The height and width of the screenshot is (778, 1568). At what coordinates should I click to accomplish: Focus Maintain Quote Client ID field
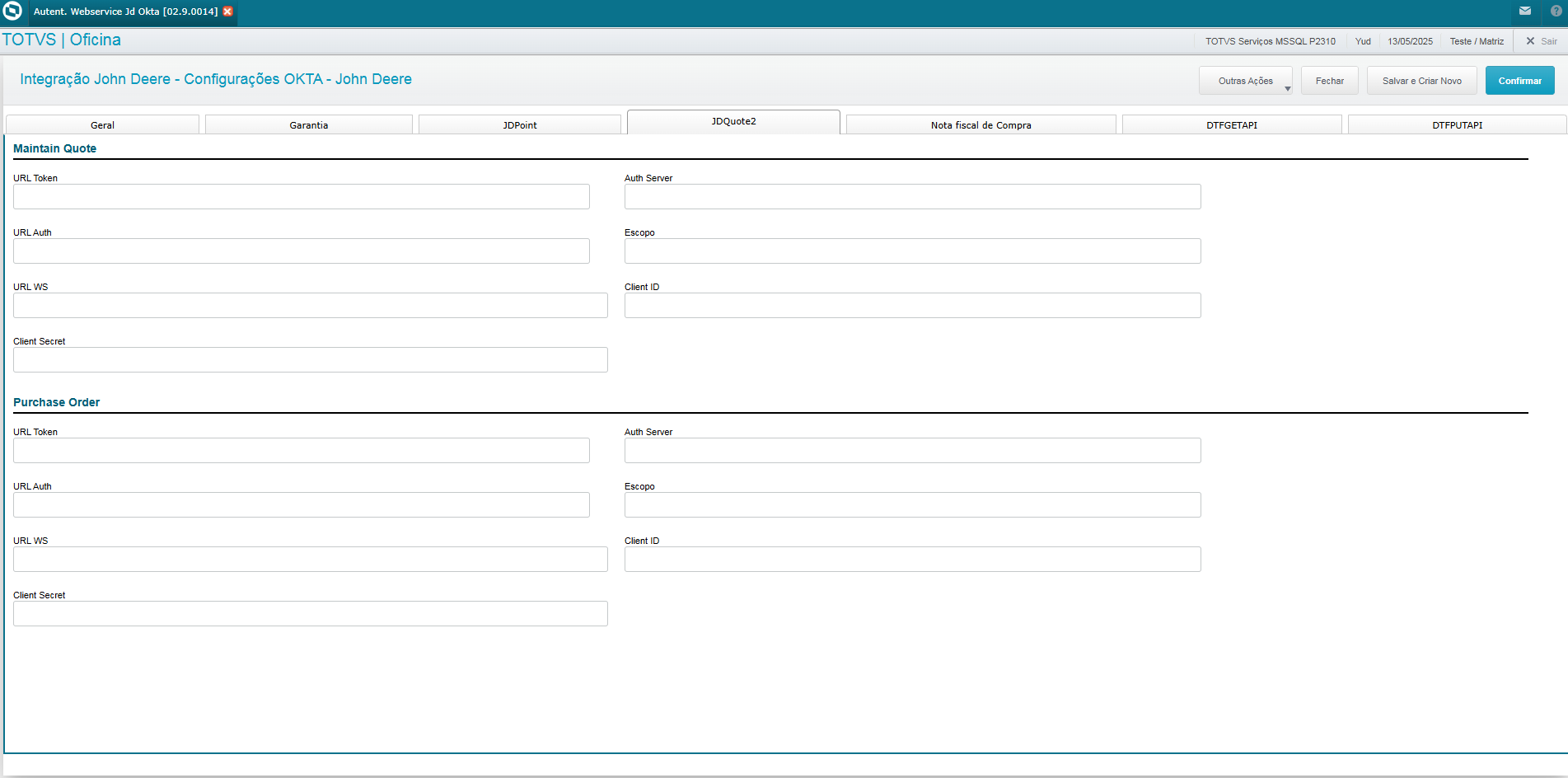pyautogui.click(x=913, y=306)
